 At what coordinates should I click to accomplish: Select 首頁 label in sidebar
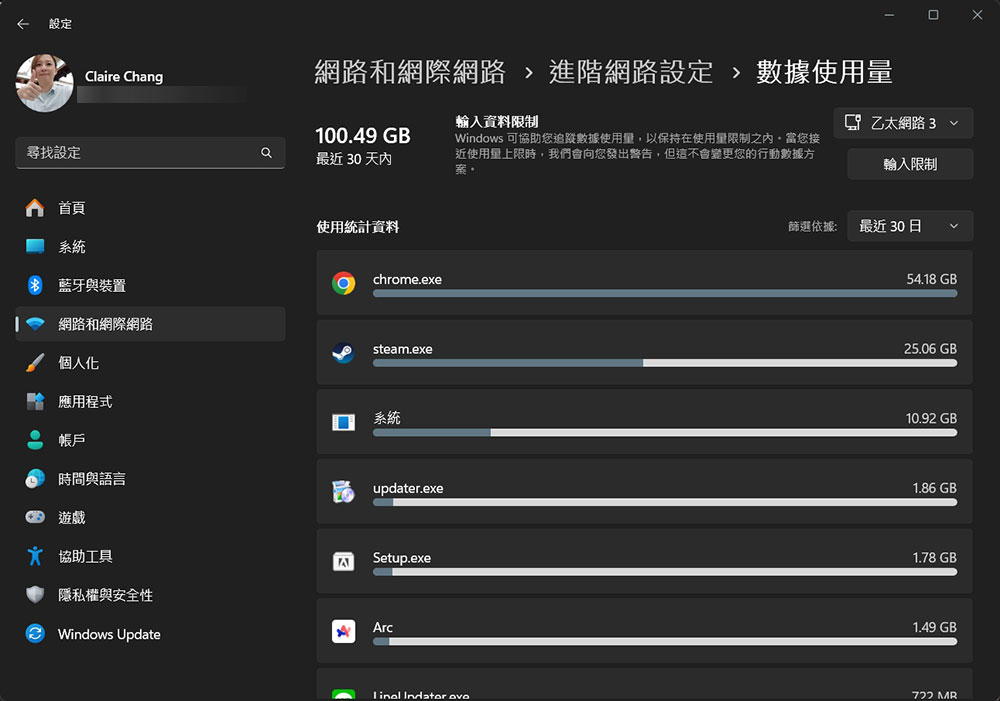[x=71, y=208]
